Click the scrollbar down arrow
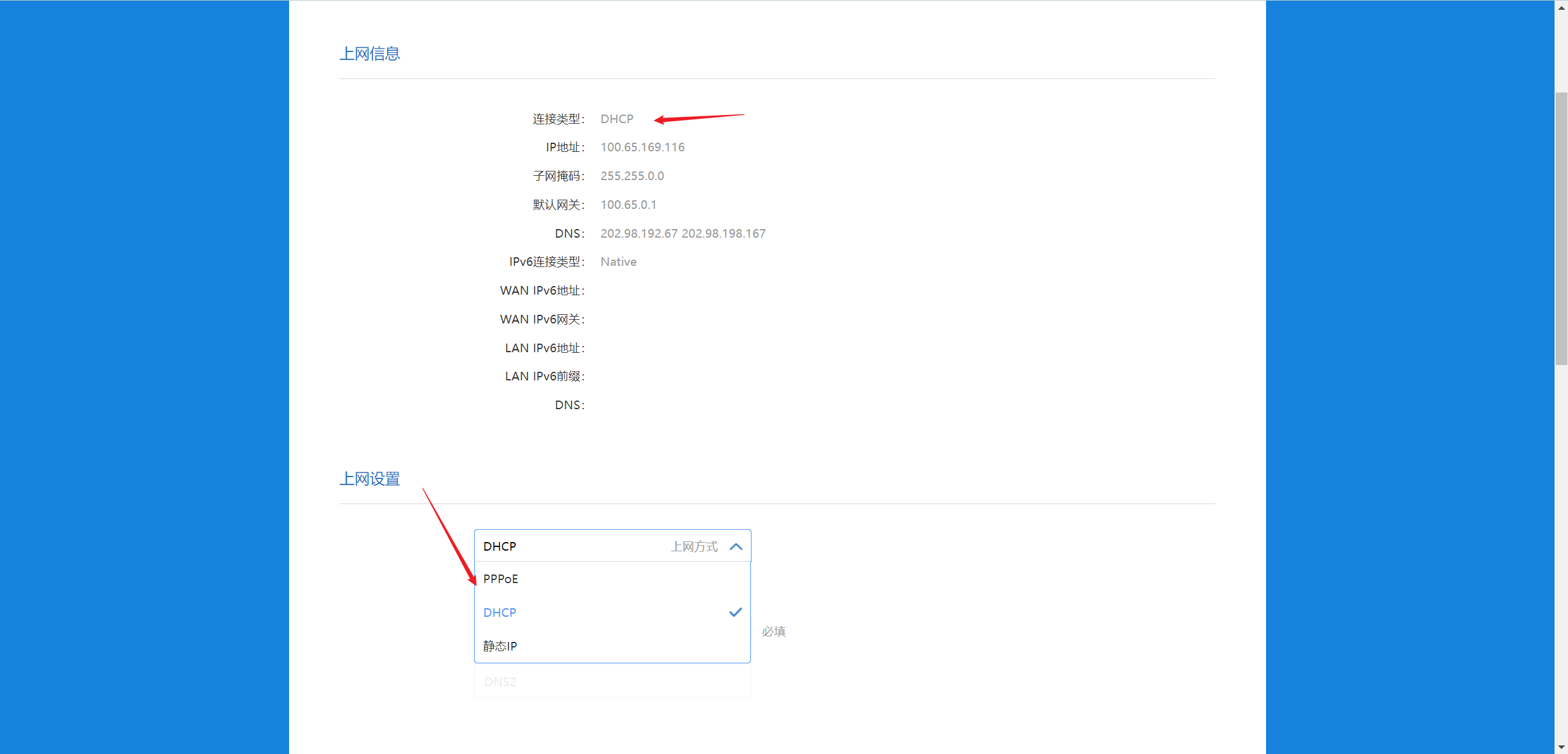Viewport: 1568px width, 754px height. (1561, 747)
